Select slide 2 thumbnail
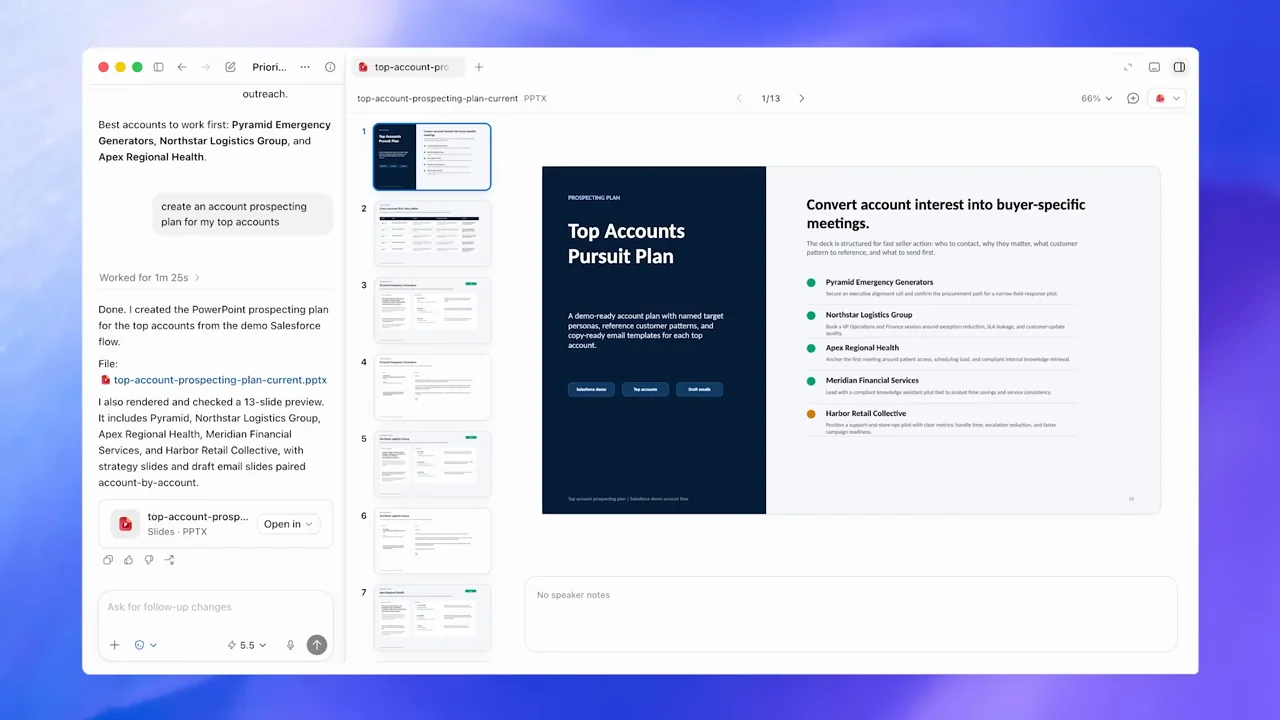 (432, 234)
